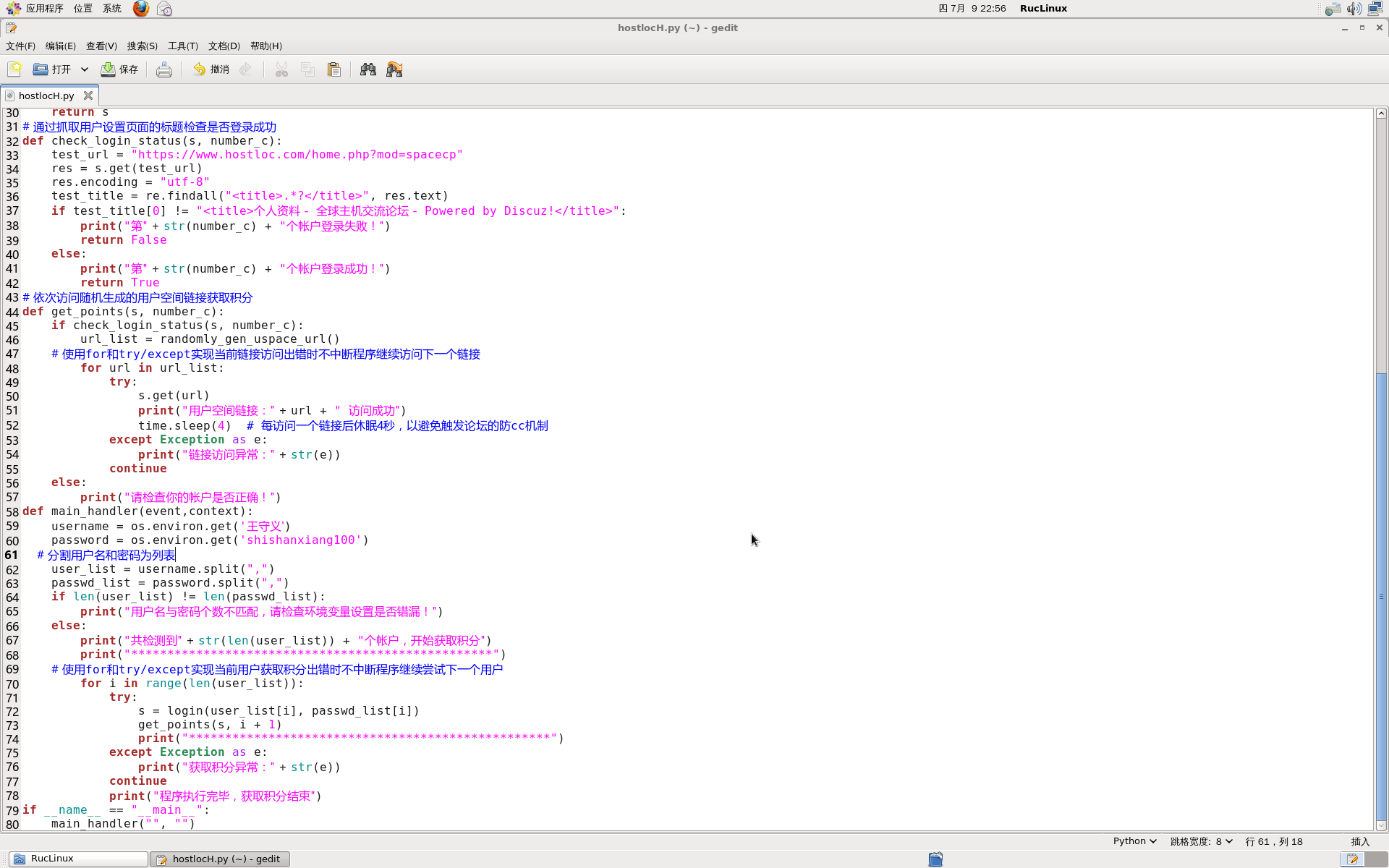Open find with binoculars icon
The height and width of the screenshot is (868, 1389).
point(368,69)
